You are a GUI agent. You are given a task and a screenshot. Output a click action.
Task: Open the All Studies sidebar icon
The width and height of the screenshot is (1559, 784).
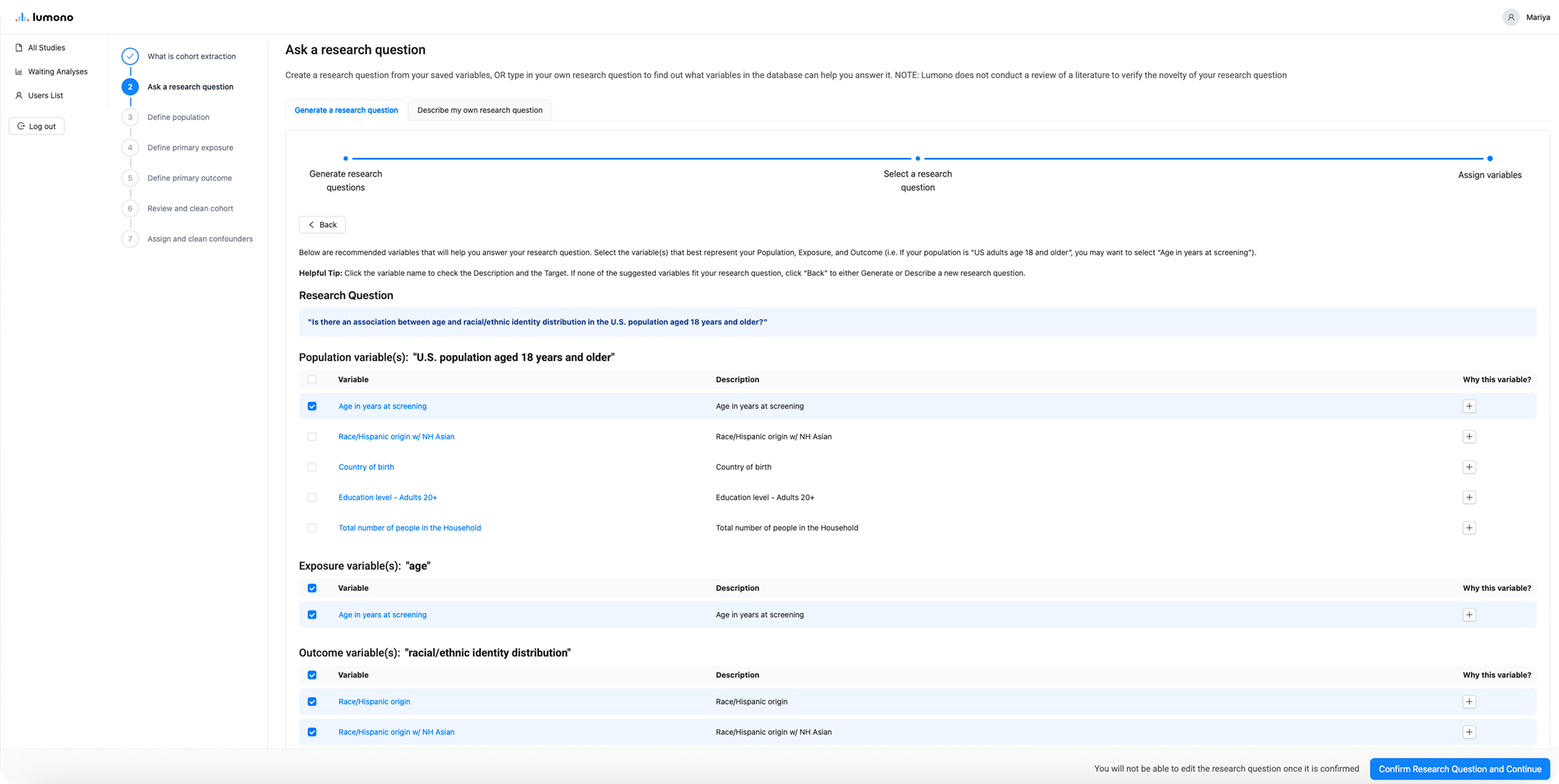click(20, 47)
